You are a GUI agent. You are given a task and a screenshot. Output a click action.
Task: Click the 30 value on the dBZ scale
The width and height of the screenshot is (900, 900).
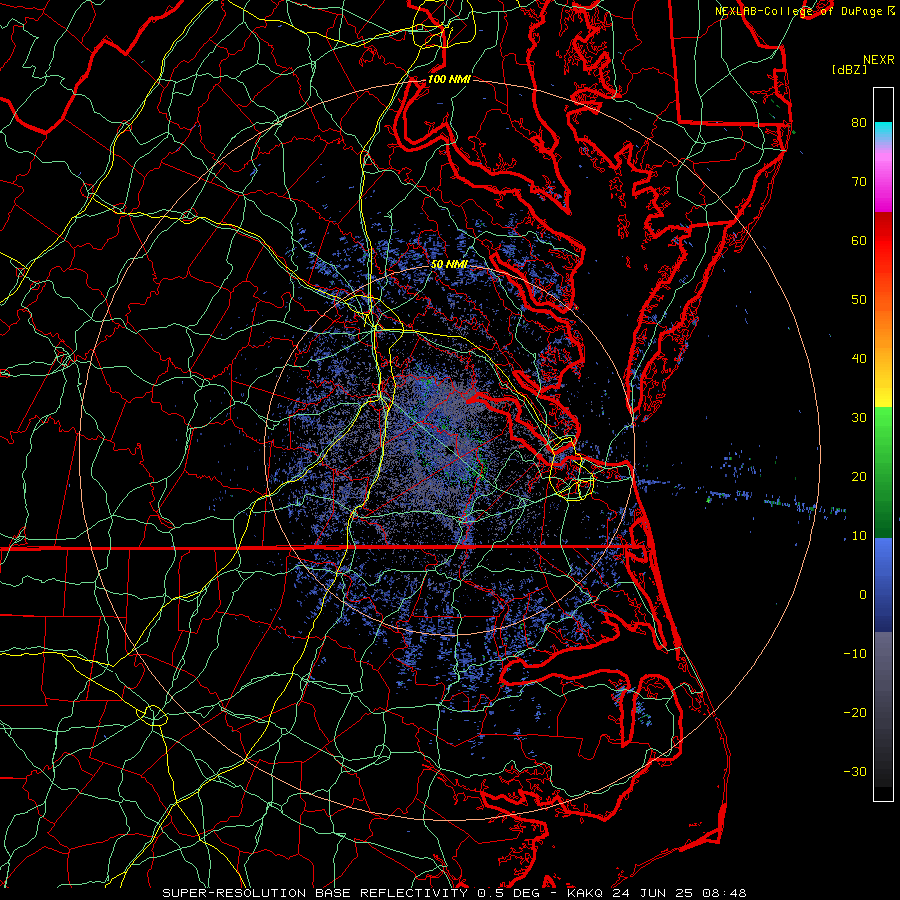click(x=859, y=417)
